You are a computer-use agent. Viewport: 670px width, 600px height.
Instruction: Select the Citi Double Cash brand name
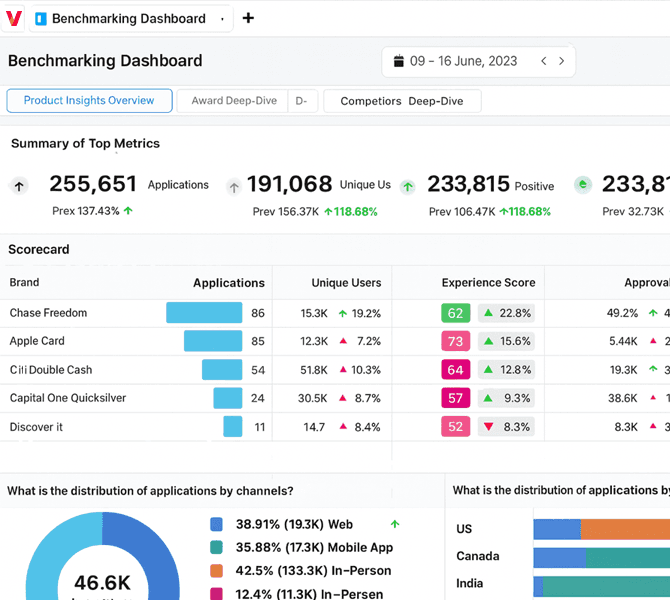[x=51, y=370]
